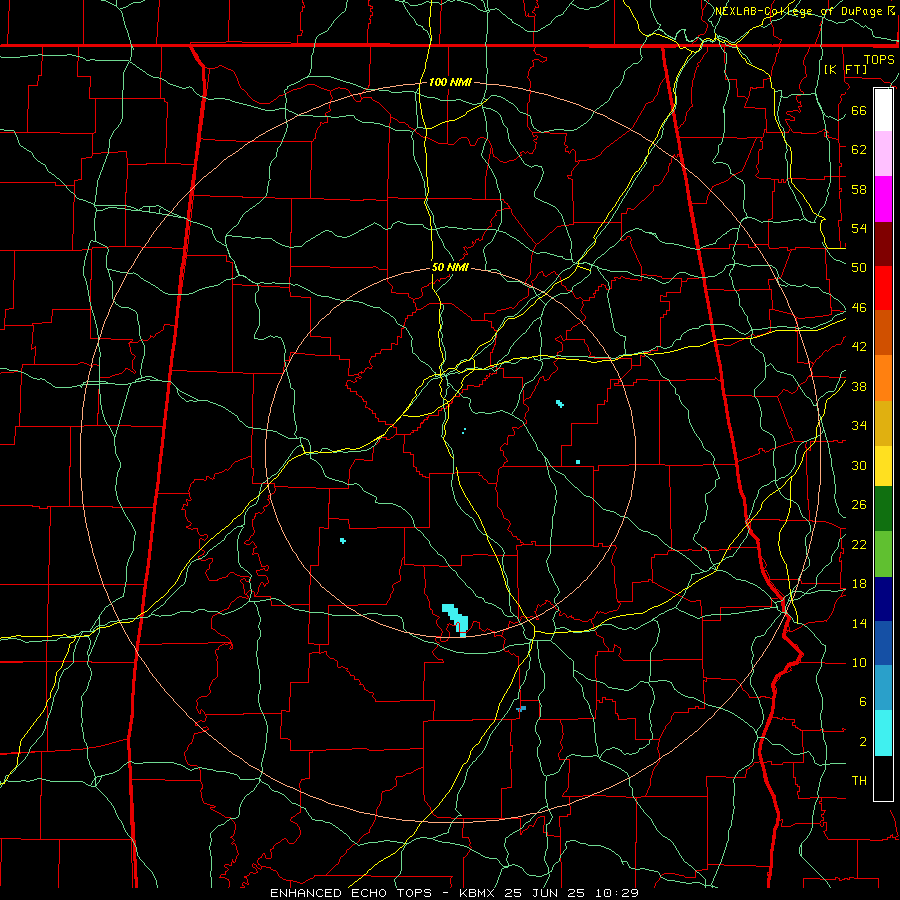This screenshot has height=900, width=900.
Task: Click the "100 NMI" range ring label
Action: [x=449, y=82]
